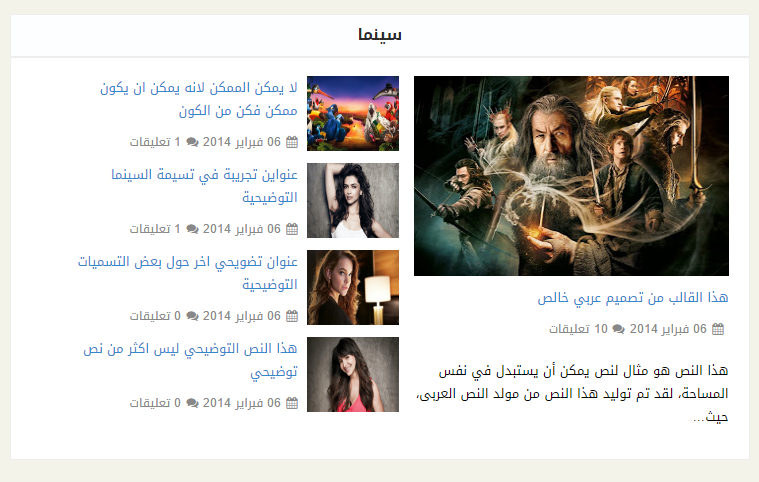This screenshot has height=482, width=759.
Task: Click date under 'عنوان تضويحي اخر' article
Action: pyautogui.click(x=242, y=316)
